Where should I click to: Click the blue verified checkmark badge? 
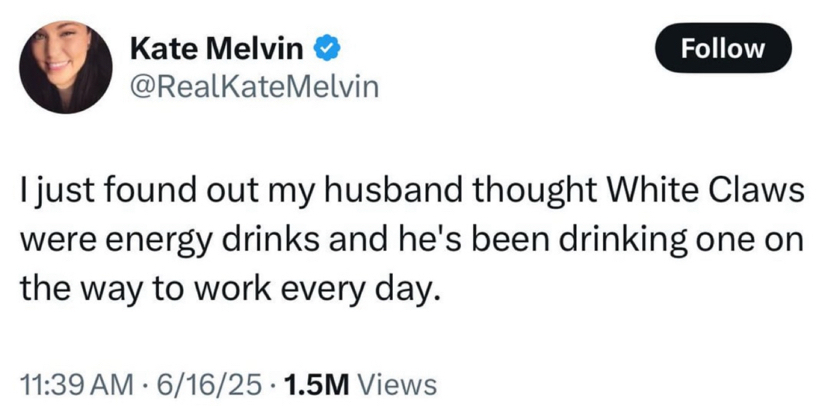[x=328, y=47]
